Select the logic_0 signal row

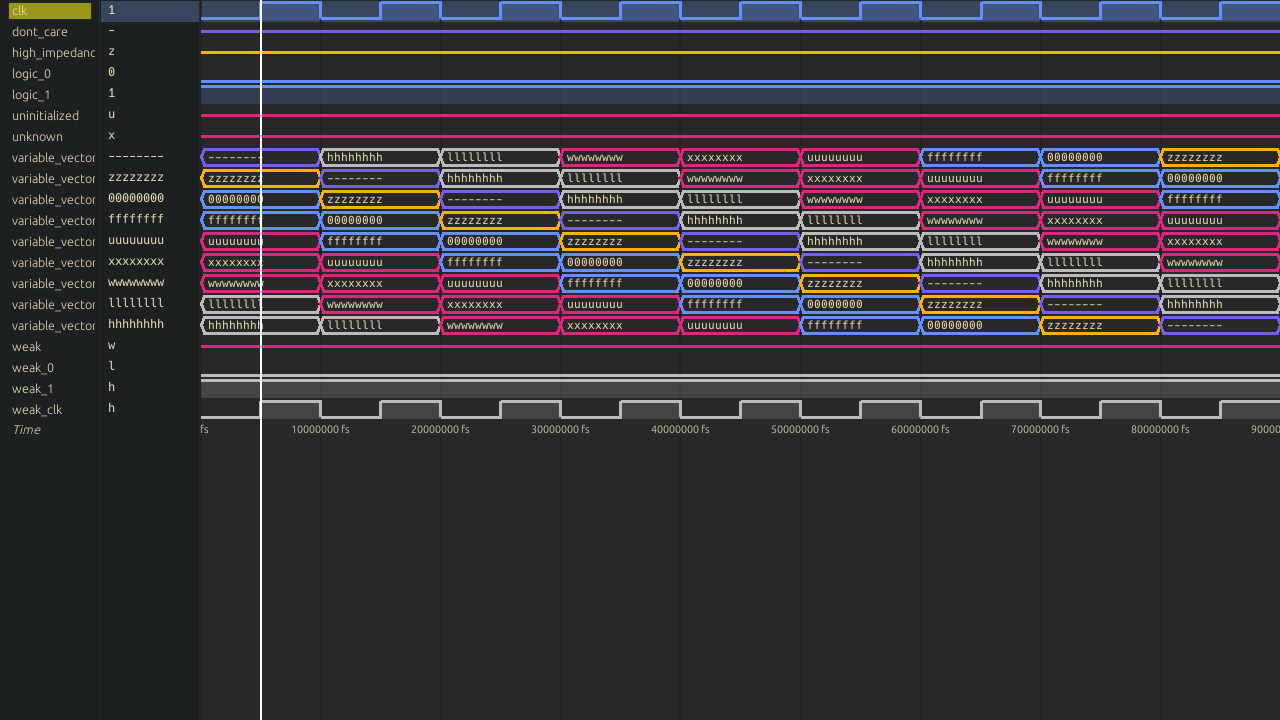click(31, 74)
